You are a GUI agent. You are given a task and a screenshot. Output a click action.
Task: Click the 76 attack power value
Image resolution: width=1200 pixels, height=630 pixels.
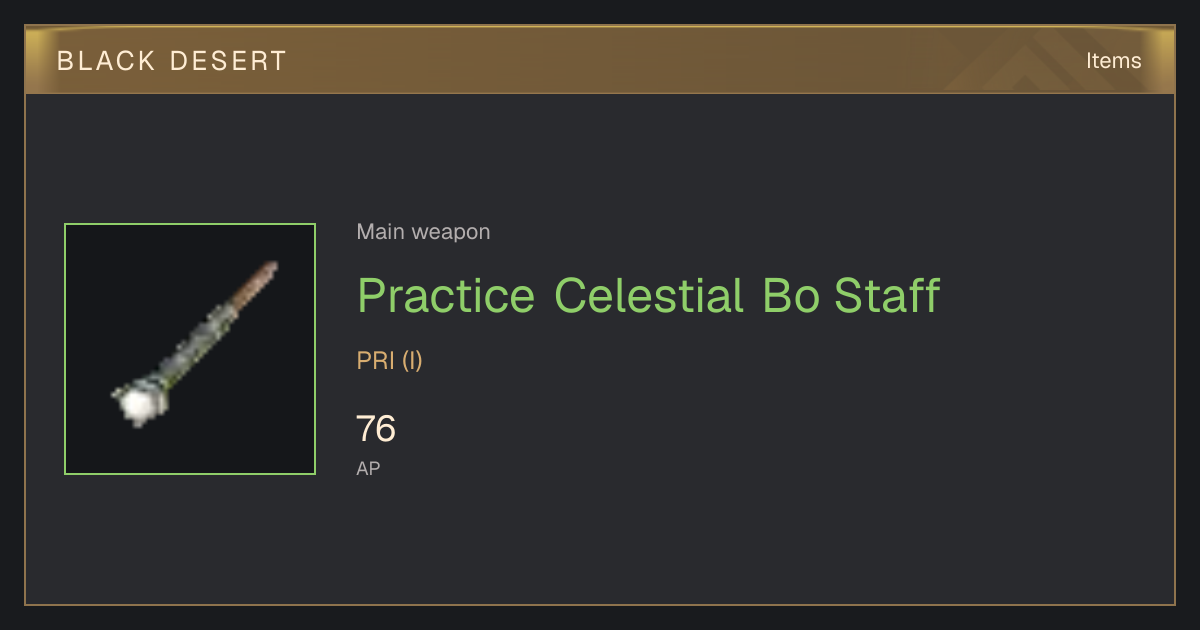376,429
